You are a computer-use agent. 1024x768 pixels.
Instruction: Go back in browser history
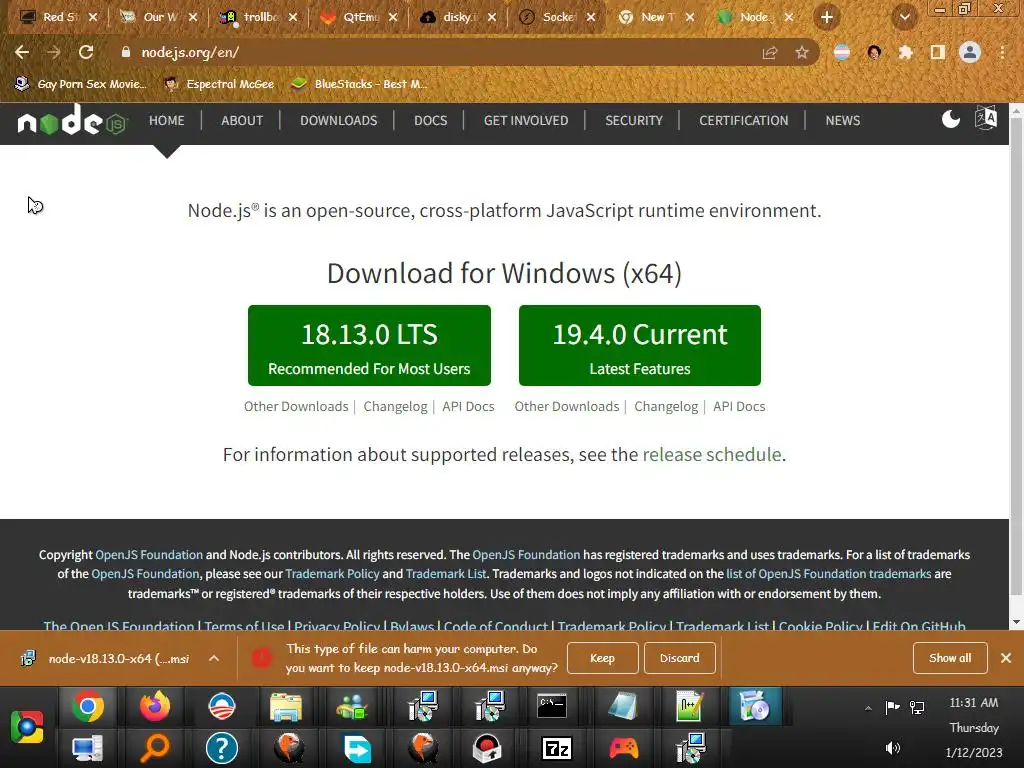coord(22,52)
